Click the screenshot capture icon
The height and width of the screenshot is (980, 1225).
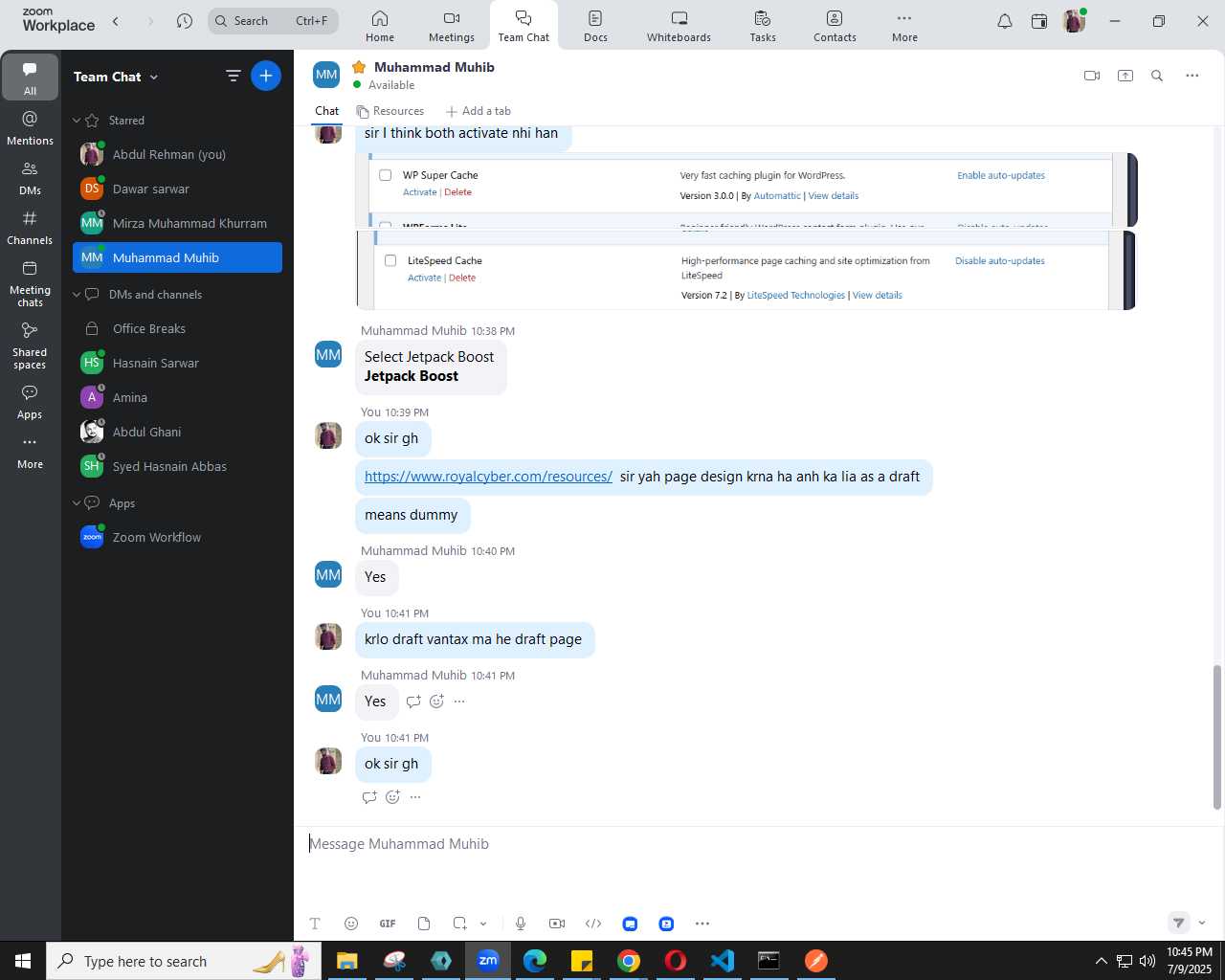pos(460,924)
